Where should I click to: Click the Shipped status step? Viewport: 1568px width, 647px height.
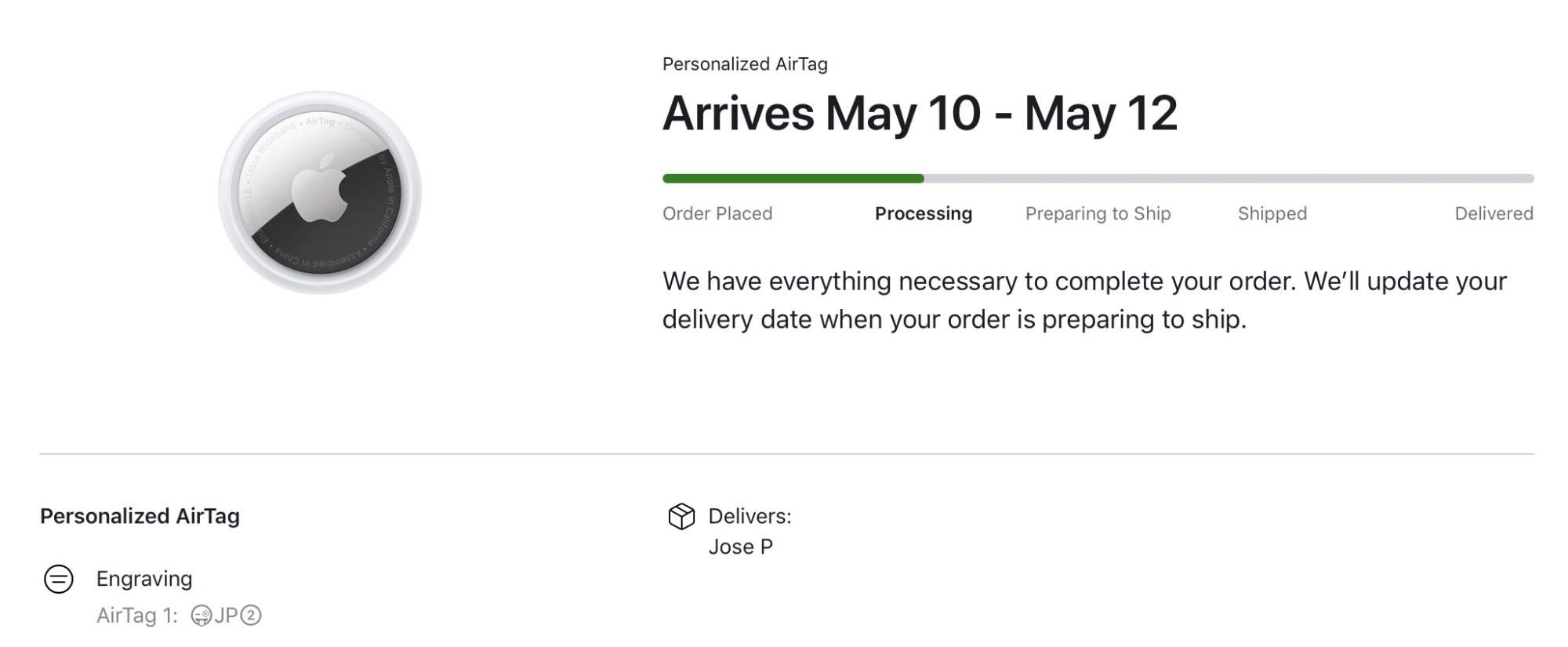[1272, 213]
